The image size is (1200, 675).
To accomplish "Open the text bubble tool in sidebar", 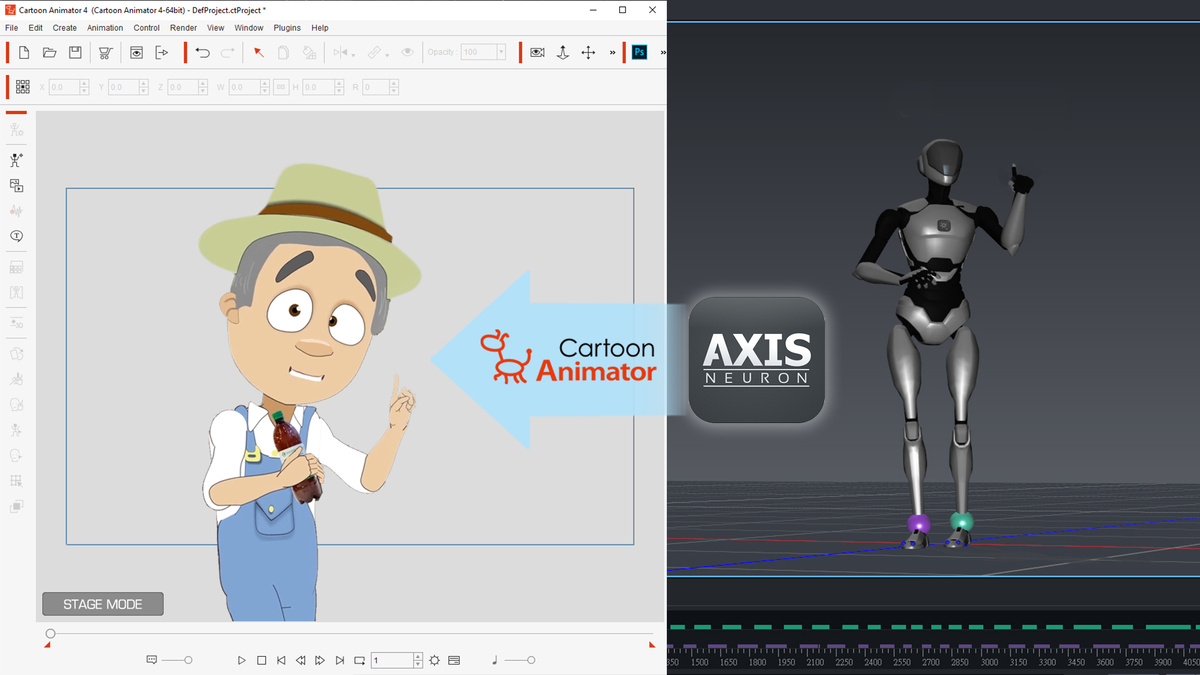I will [16, 237].
